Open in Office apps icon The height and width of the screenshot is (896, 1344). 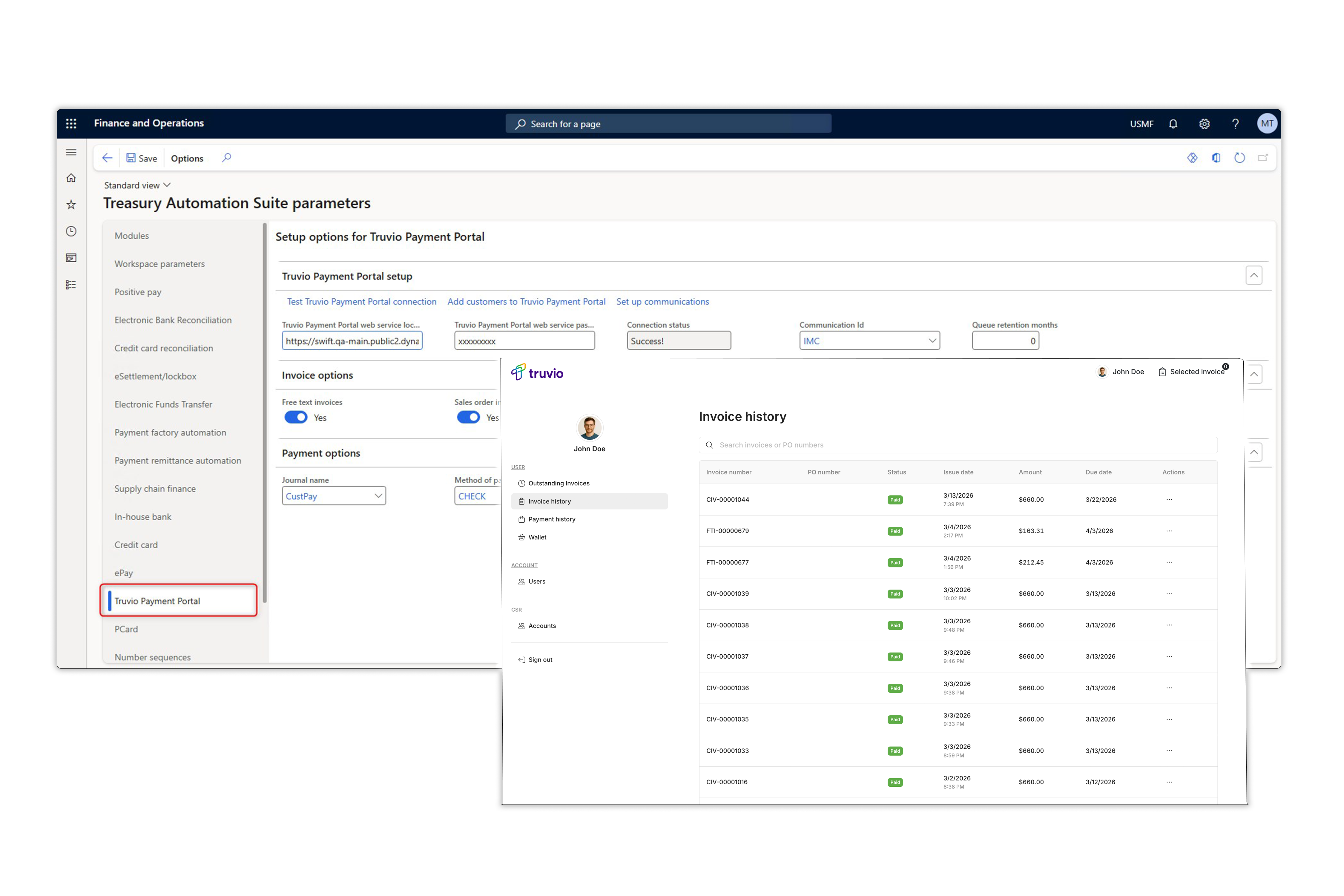point(1216,158)
